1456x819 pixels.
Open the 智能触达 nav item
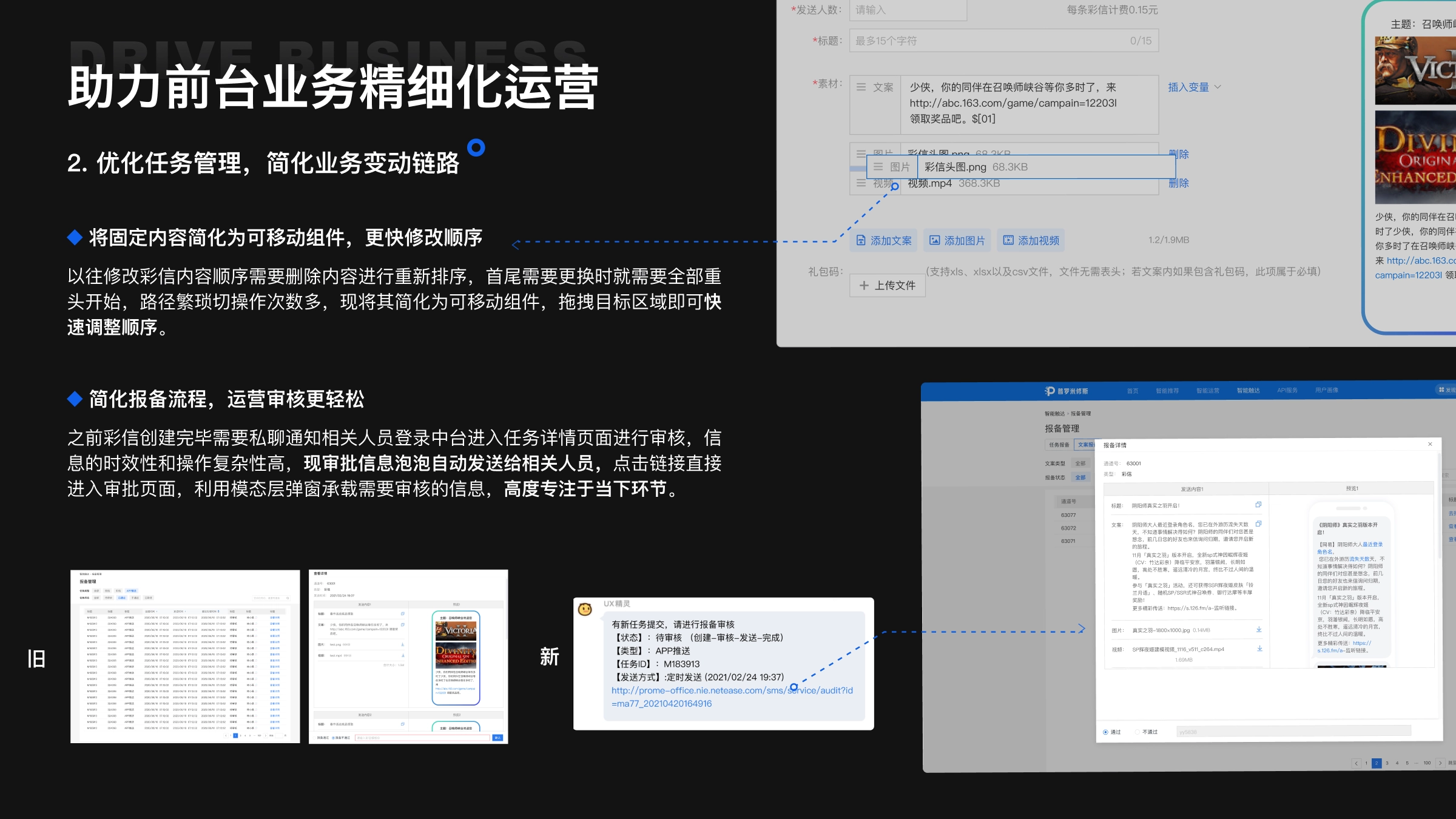point(1249,391)
